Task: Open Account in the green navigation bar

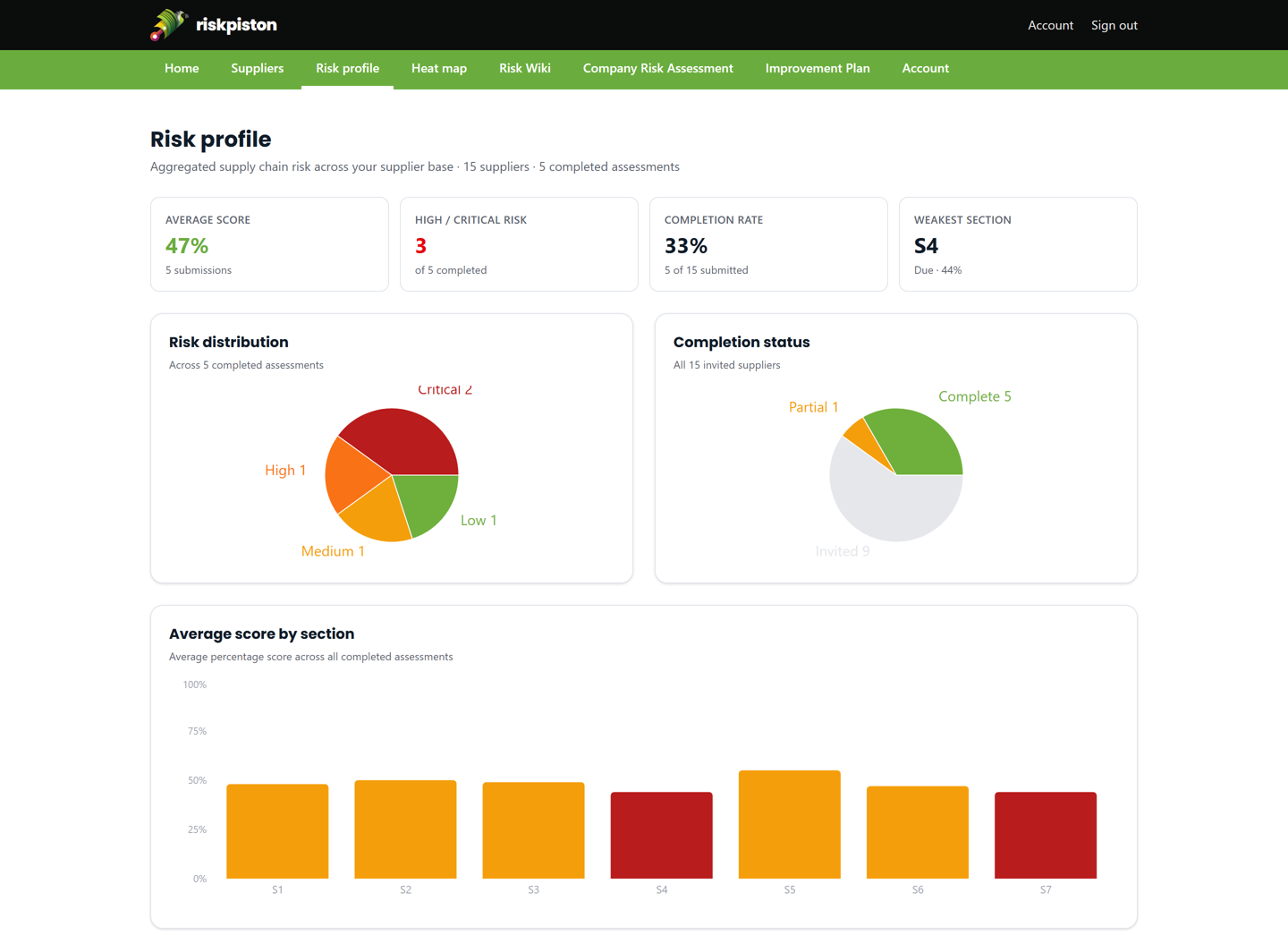Action: pyautogui.click(x=926, y=69)
